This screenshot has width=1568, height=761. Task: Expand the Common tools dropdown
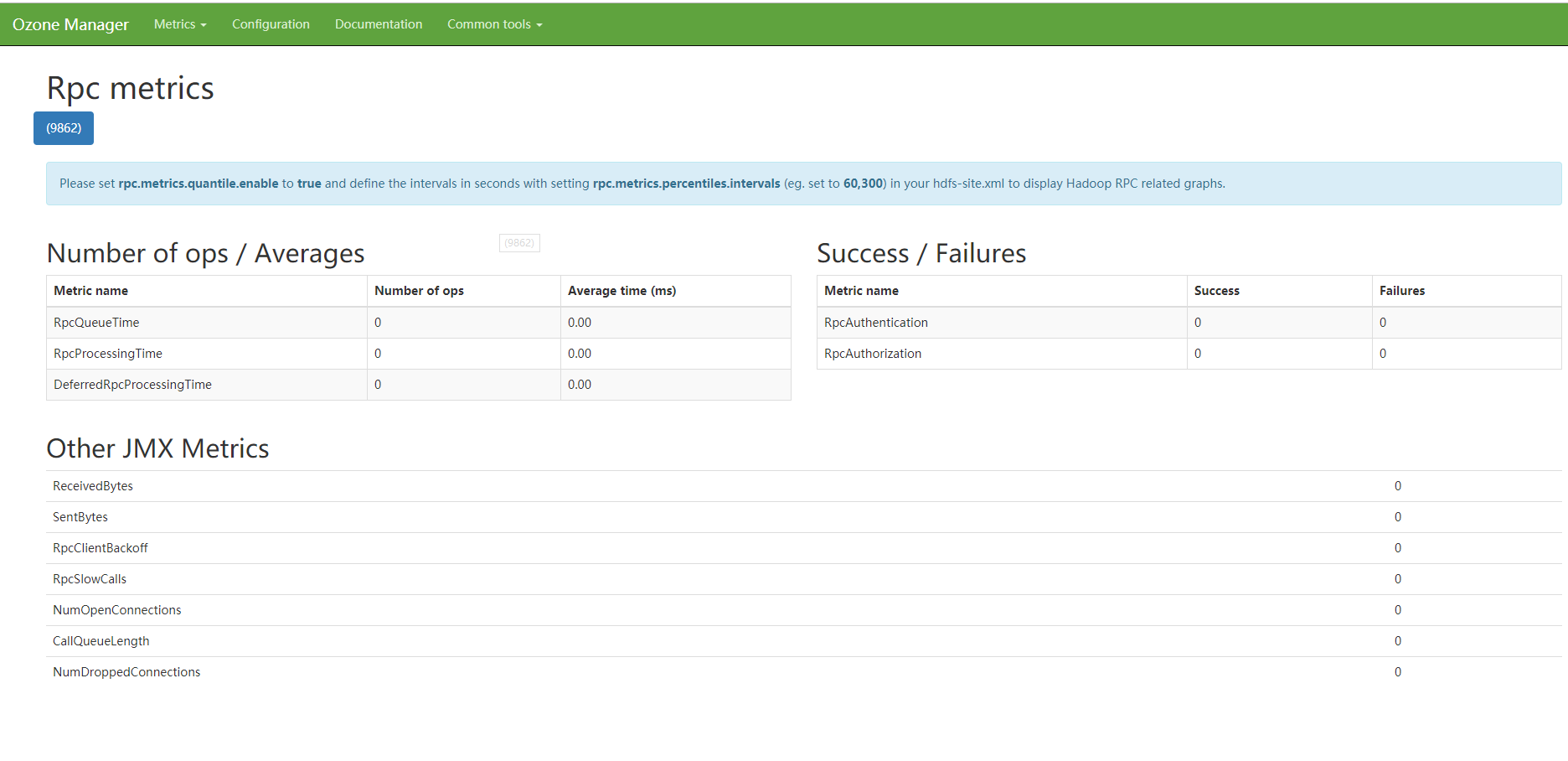point(494,24)
